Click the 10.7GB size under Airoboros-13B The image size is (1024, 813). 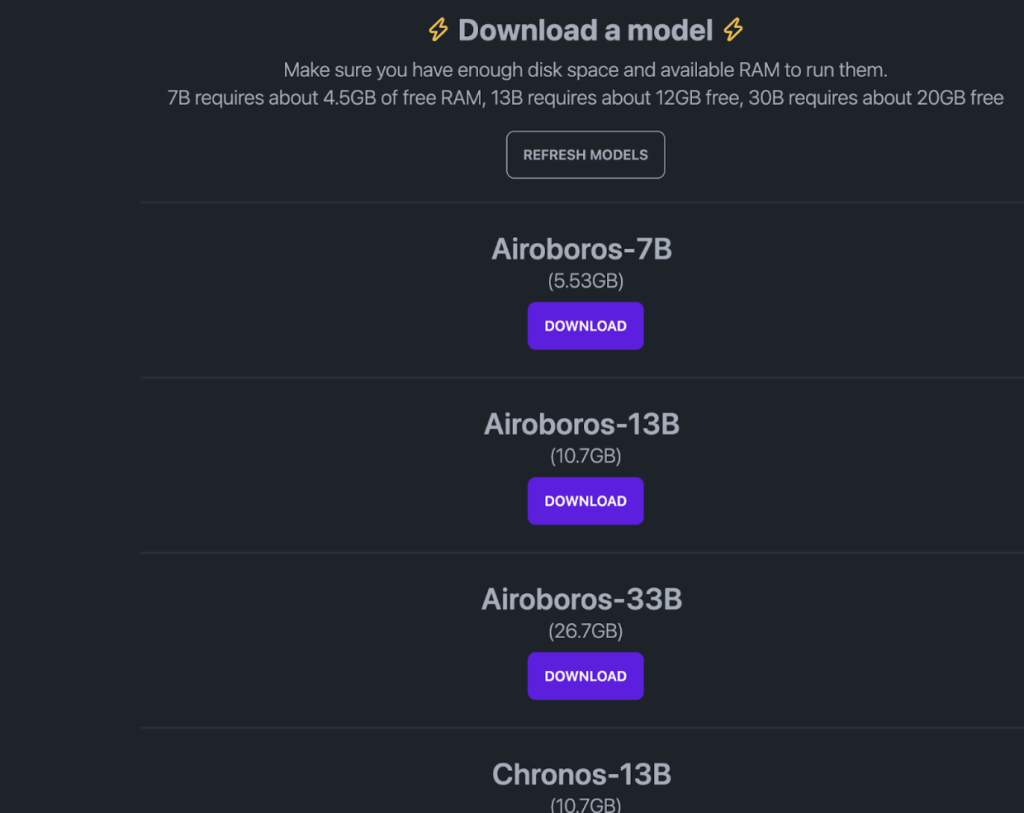point(585,457)
